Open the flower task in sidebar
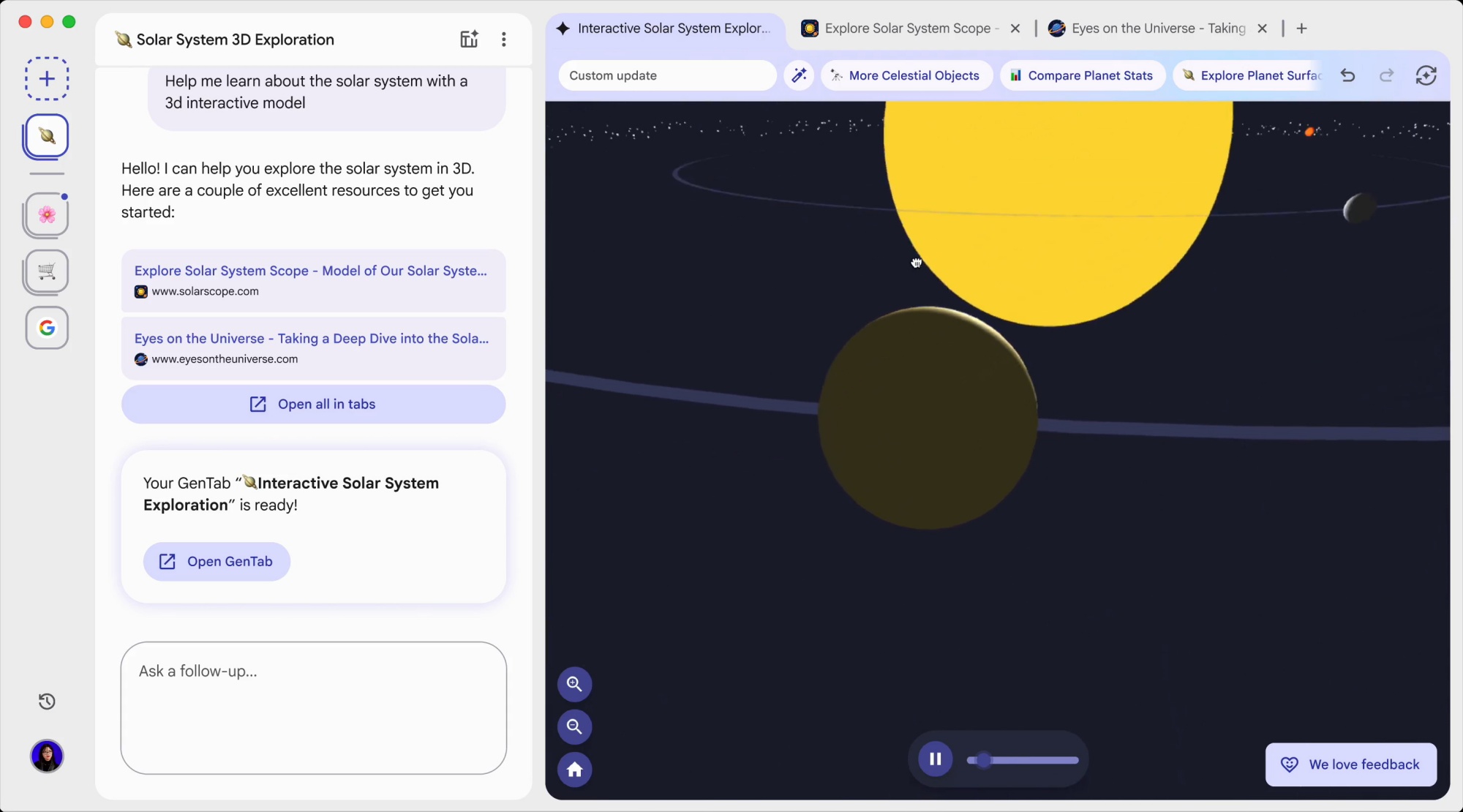 click(47, 214)
